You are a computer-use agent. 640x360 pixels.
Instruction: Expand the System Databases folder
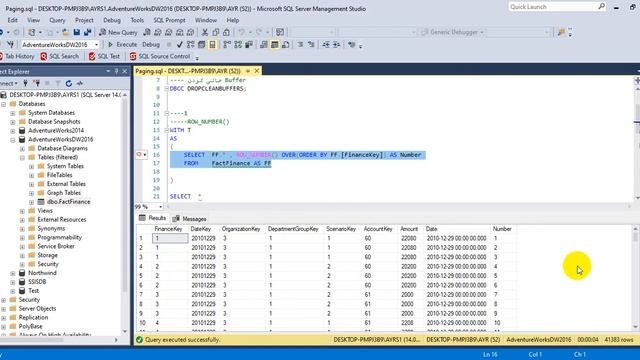13,113
